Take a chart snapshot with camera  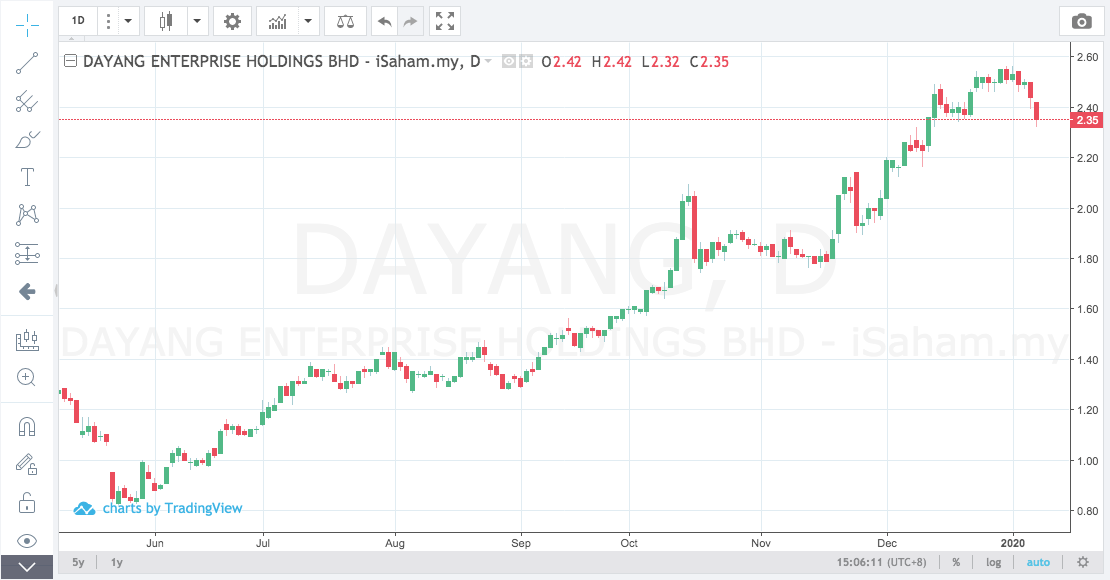coord(1082,21)
